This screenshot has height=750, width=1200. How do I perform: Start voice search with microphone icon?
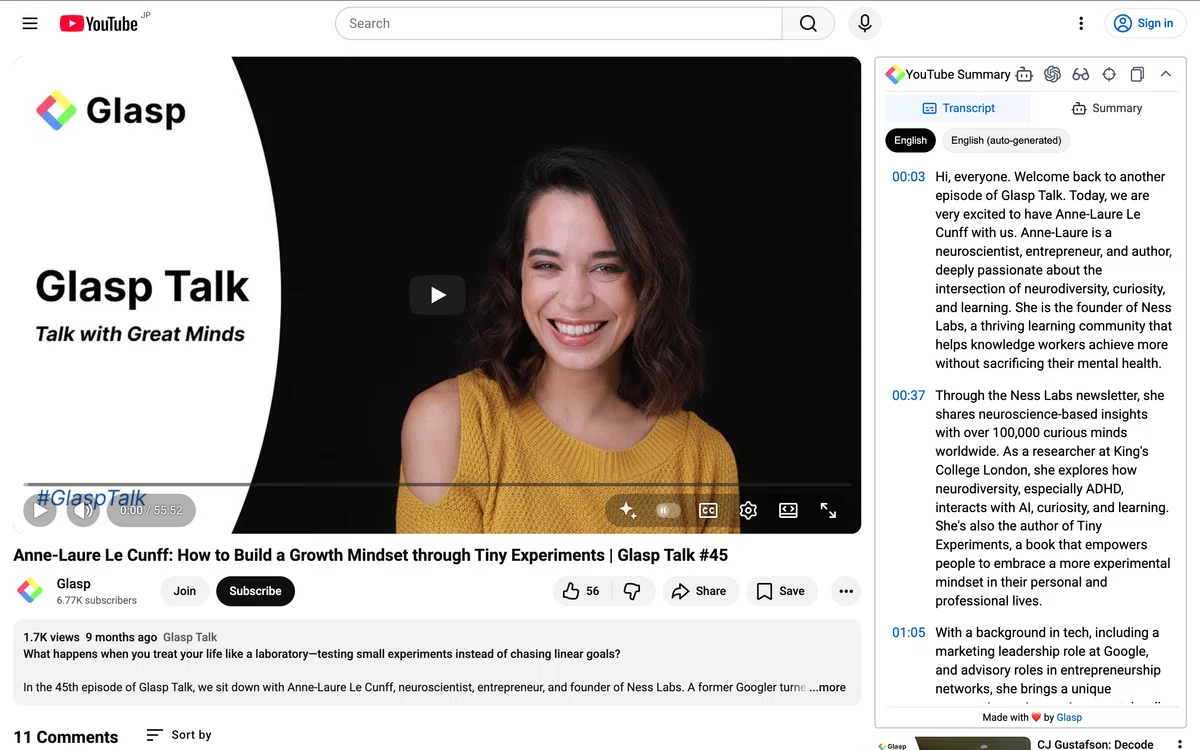865,23
